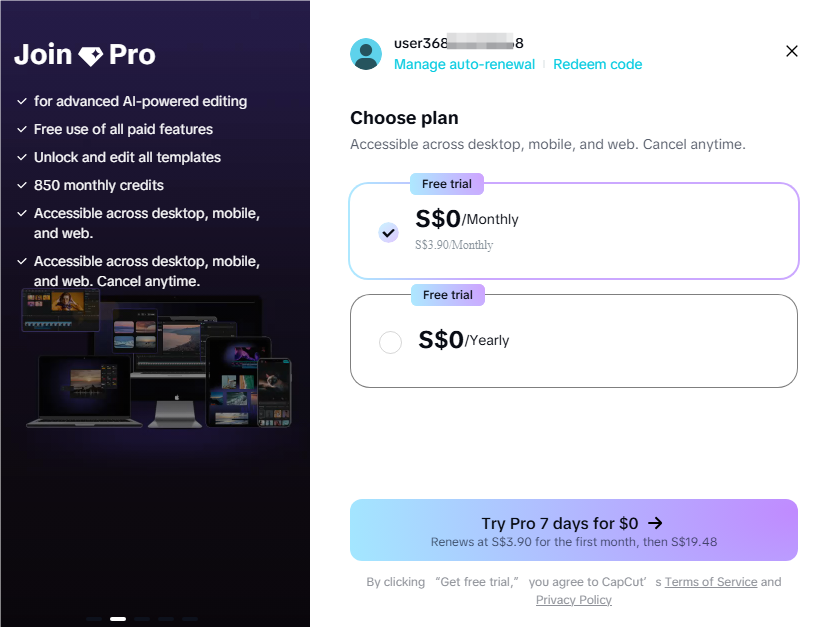This screenshot has width=832, height=627.
Task: Click the arrow icon inside the trial button
Action: click(x=655, y=522)
